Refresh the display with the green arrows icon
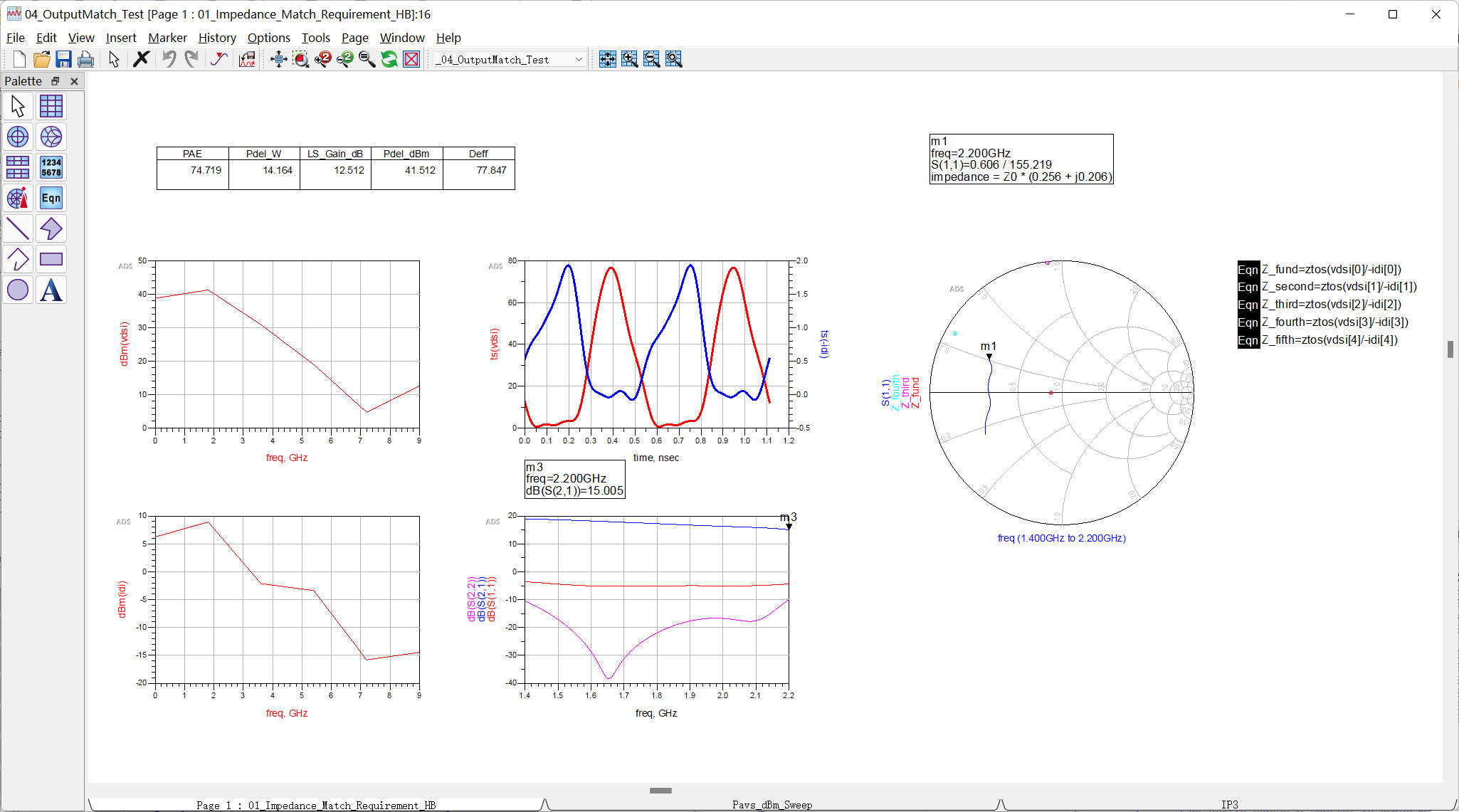Image resolution: width=1459 pixels, height=812 pixels. [x=389, y=59]
